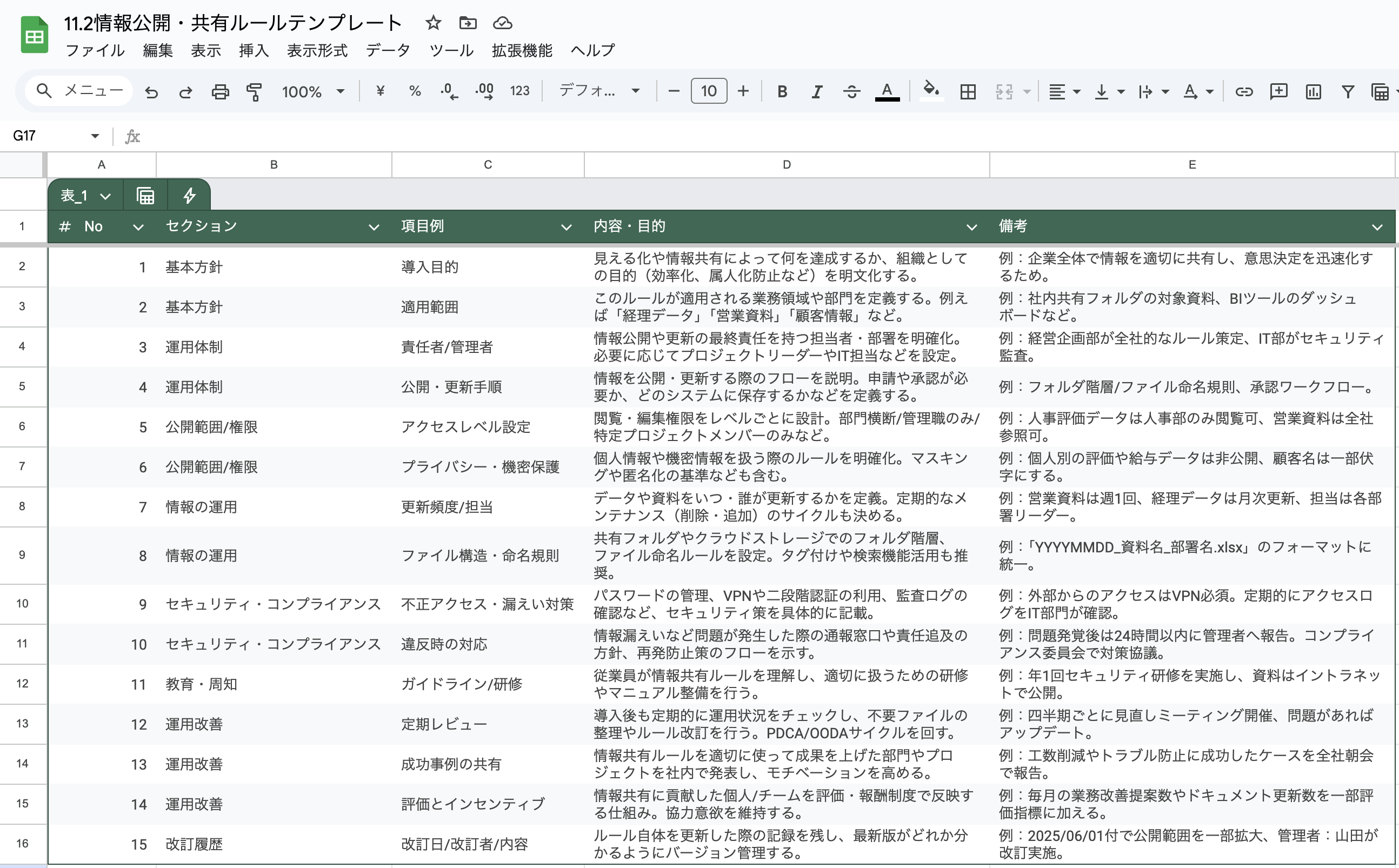
Task: Print the spreadsheet
Action: (x=221, y=91)
